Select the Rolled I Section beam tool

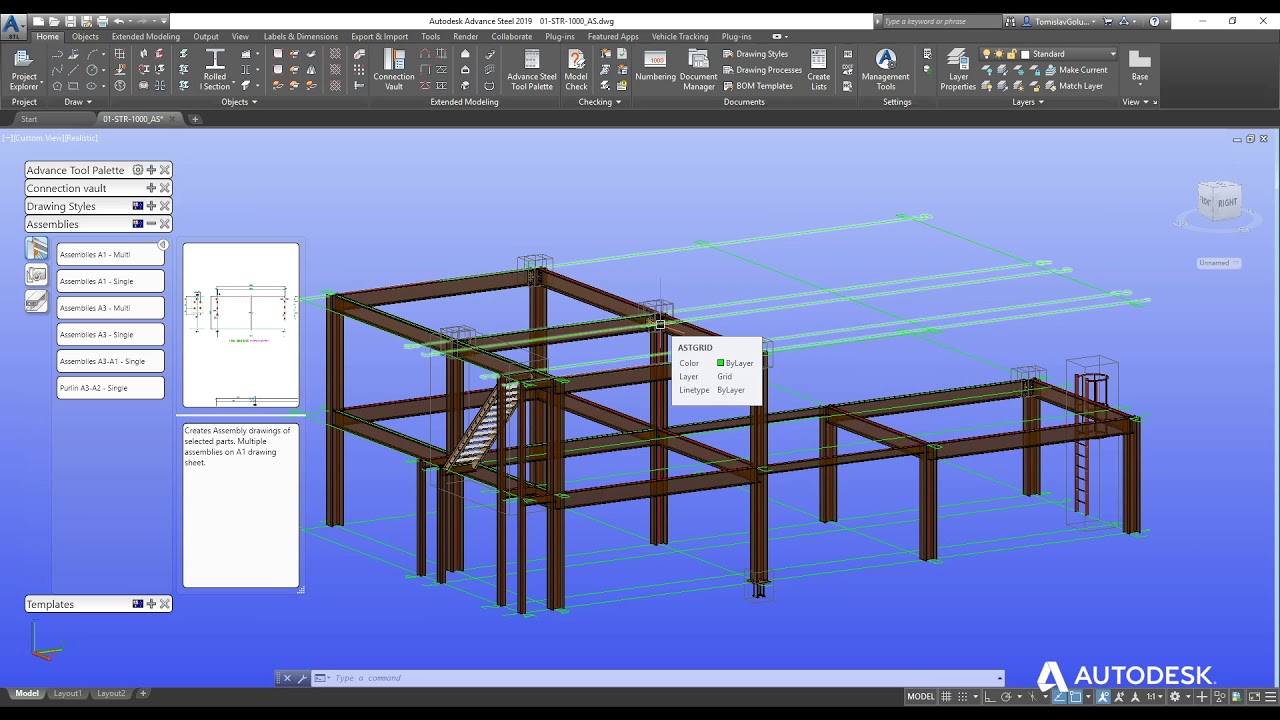(x=215, y=69)
